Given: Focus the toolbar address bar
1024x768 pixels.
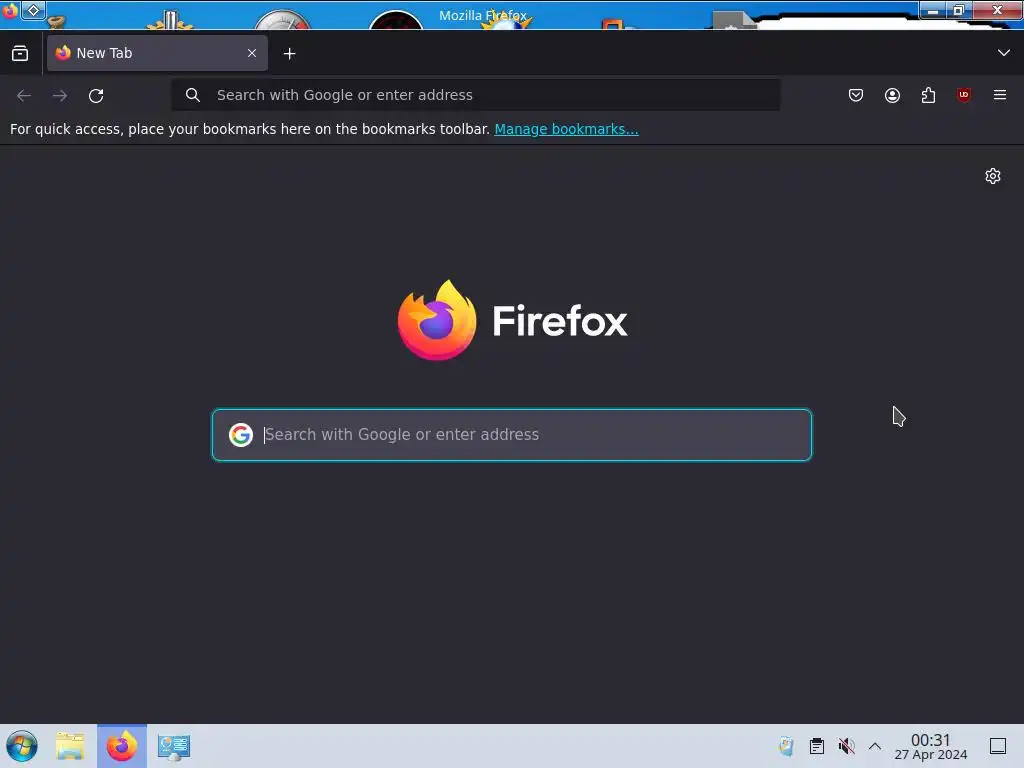Looking at the screenshot, I should (475, 95).
